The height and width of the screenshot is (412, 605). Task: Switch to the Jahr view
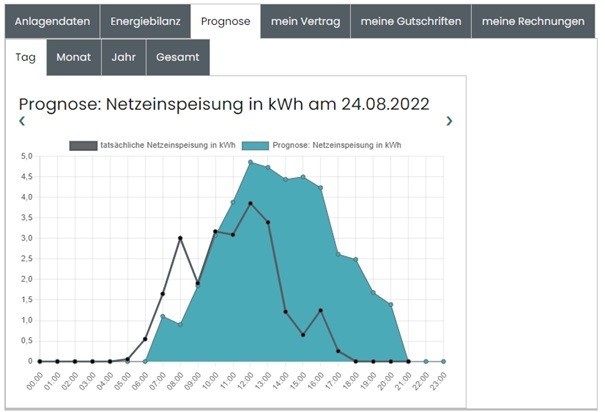(123, 57)
